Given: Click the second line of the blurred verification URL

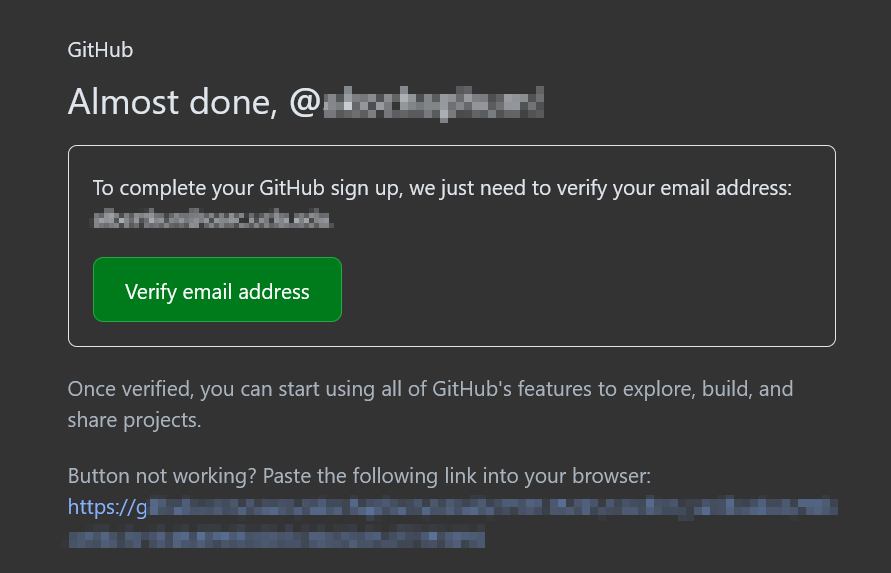Looking at the screenshot, I should (276, 539).
